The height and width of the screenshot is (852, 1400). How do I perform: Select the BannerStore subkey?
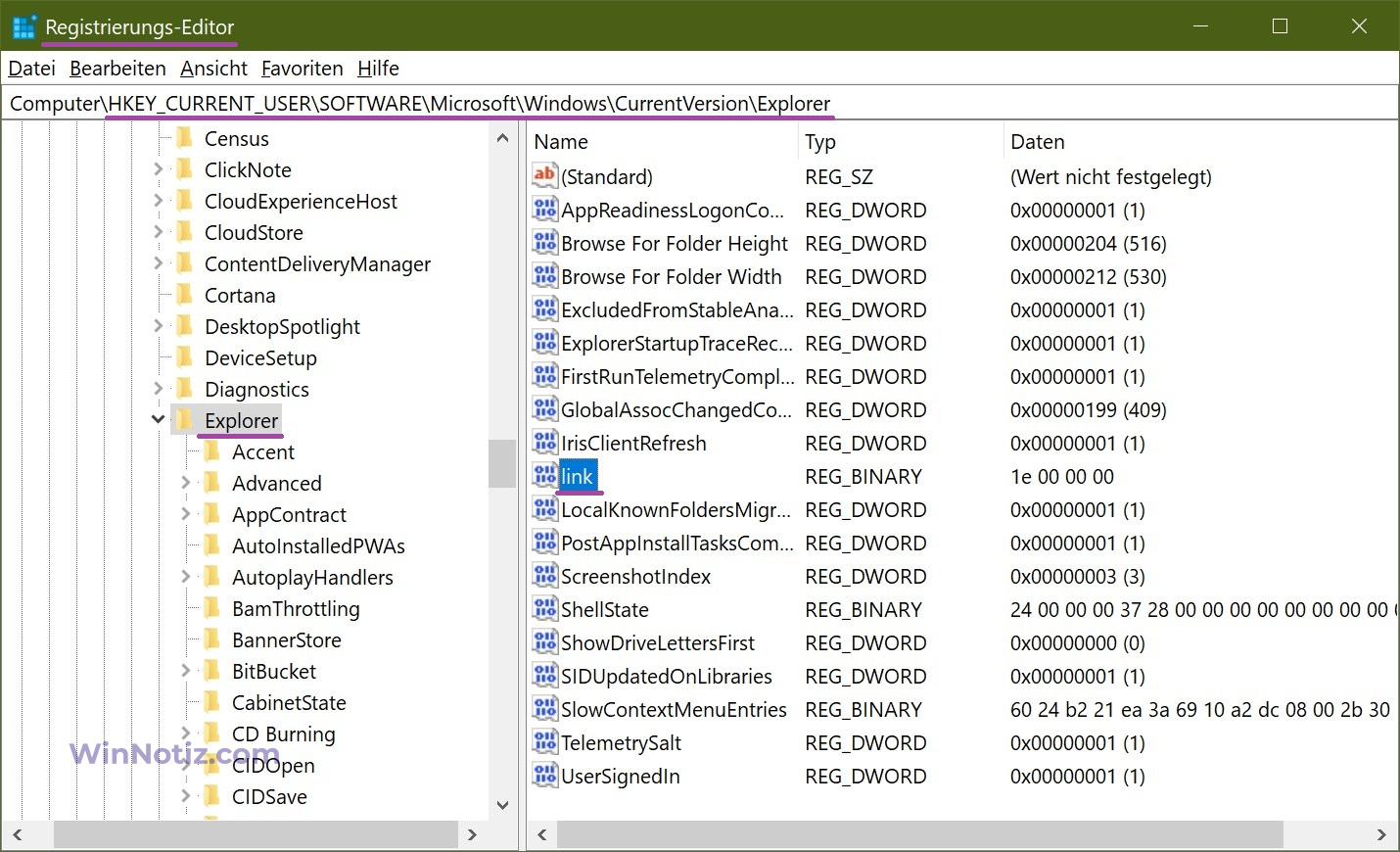tap(287, 639)
